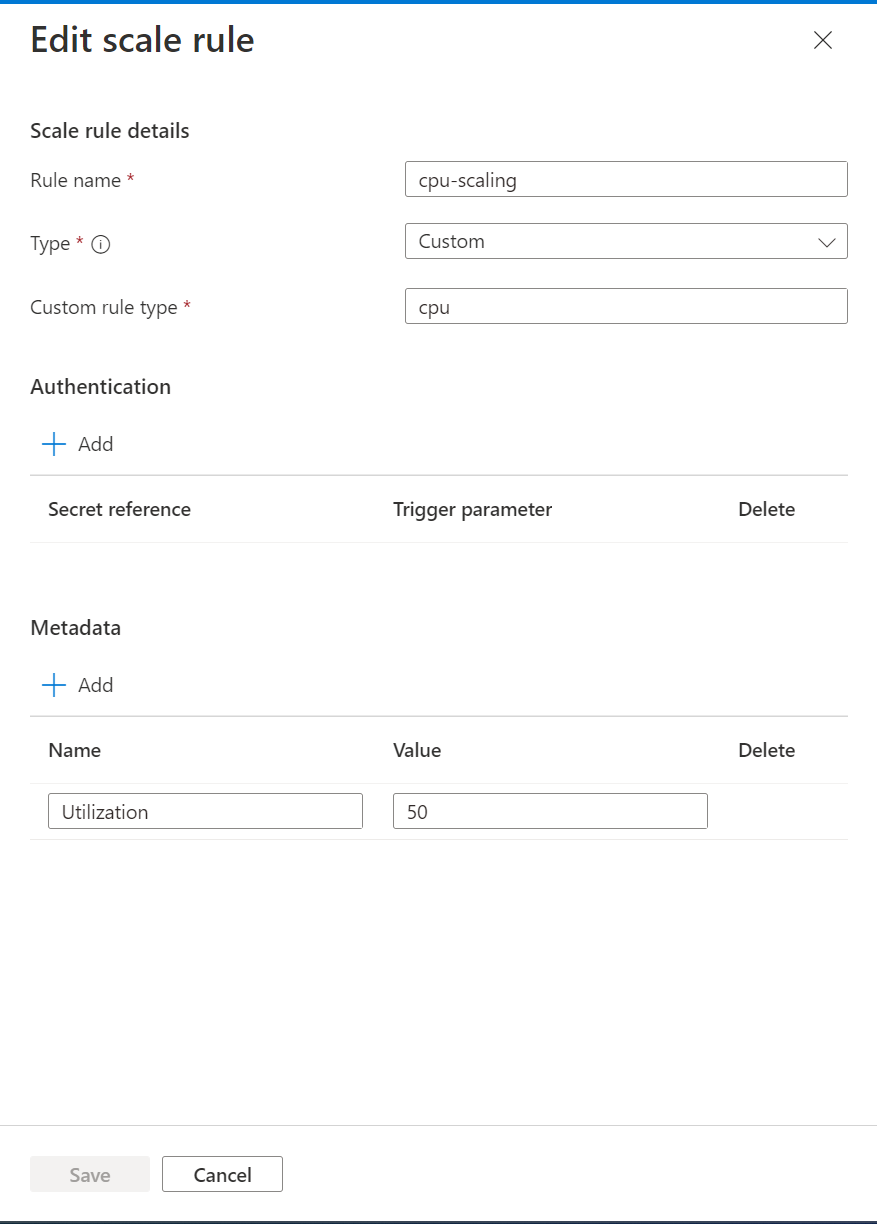The image size is (877, 1224).
Task: Click the plus Add icon under Metadata
Action: [53, 684]
